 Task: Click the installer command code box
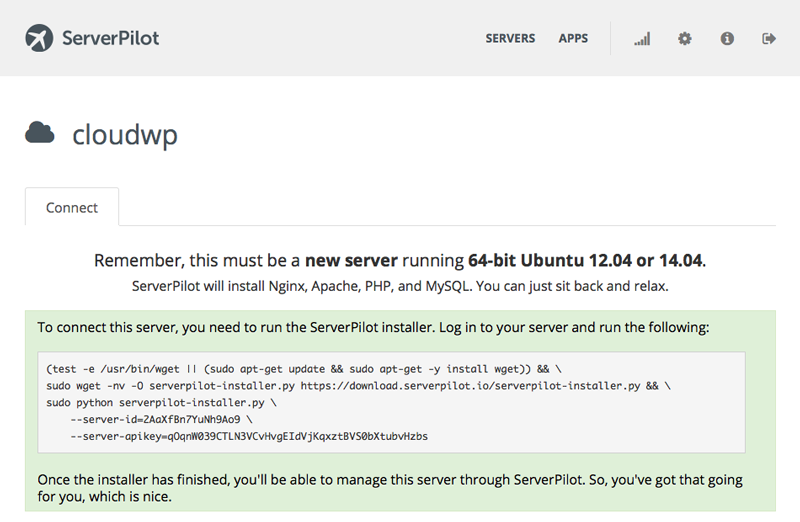point(391,402)
